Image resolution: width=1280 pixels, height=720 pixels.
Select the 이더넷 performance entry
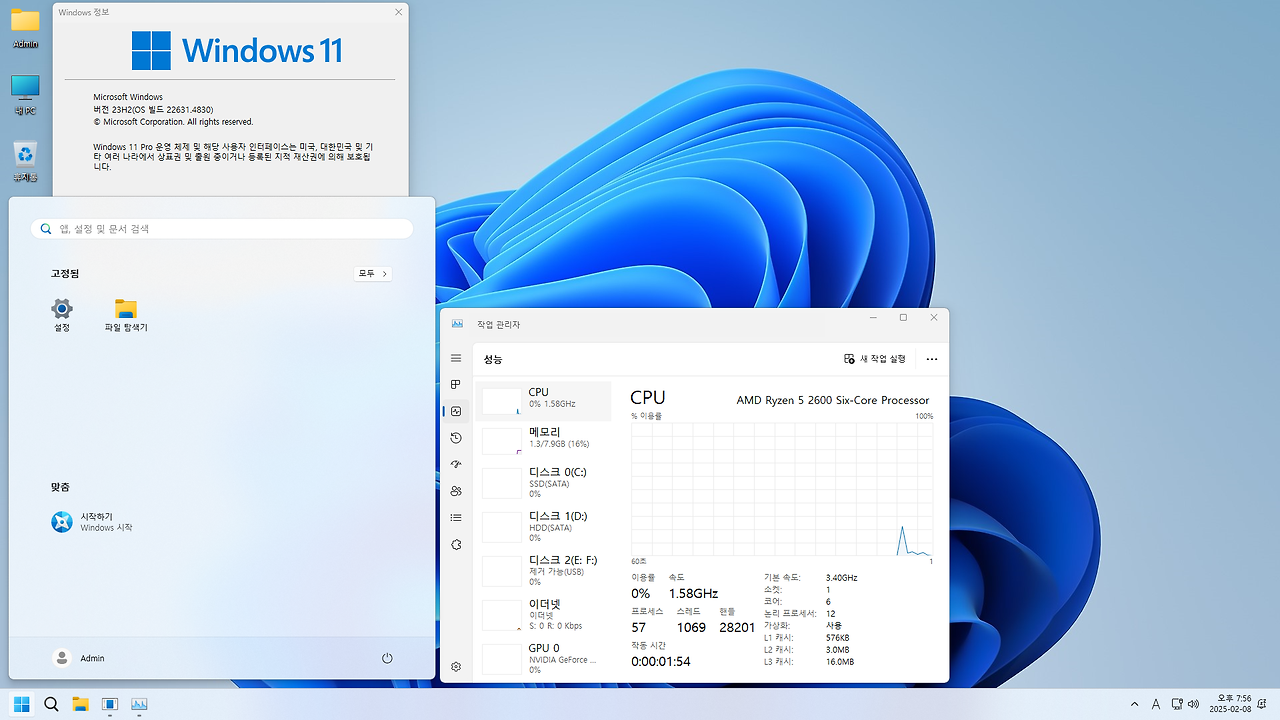click(x=544, y=614)
